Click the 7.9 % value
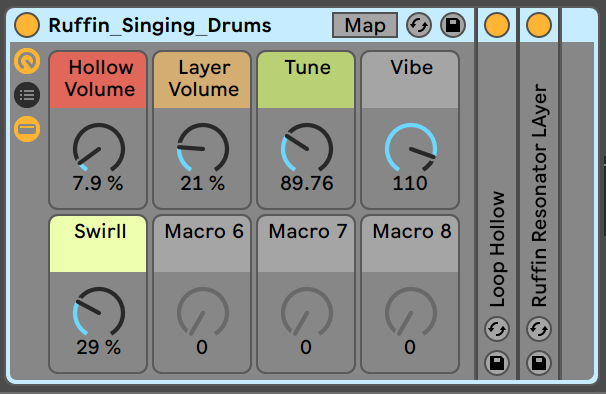Image resolution: width=606 pixels, height=394 pixels. pos(98,183)
